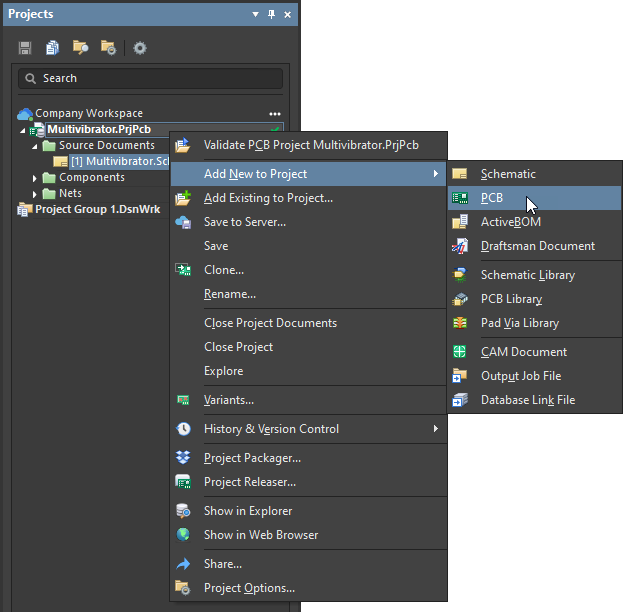Choose Save to Server...
Screen dimensions: 623x612
pos(309,222)
